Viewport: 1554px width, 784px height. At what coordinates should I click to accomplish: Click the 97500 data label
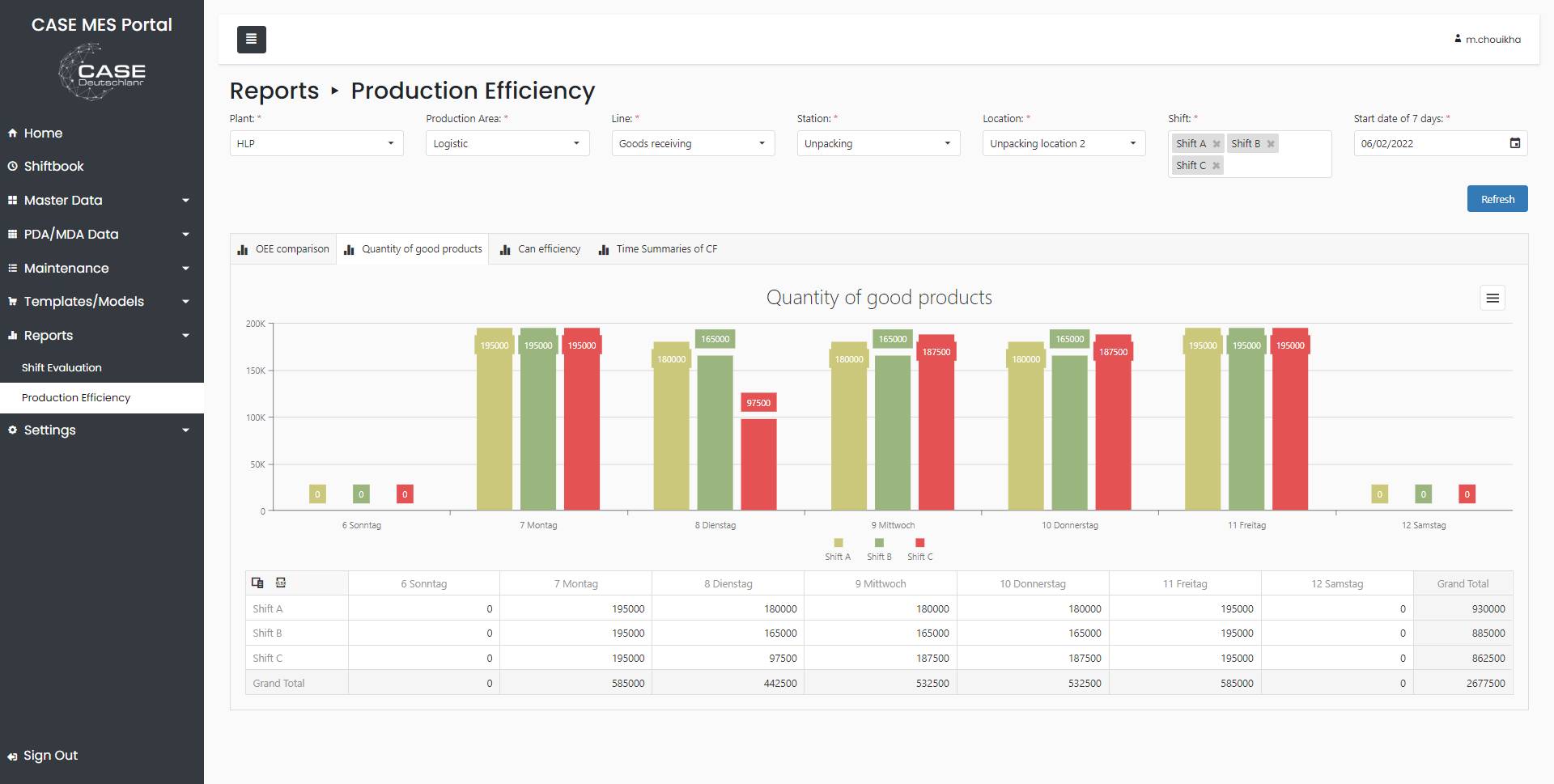[758, 403]
